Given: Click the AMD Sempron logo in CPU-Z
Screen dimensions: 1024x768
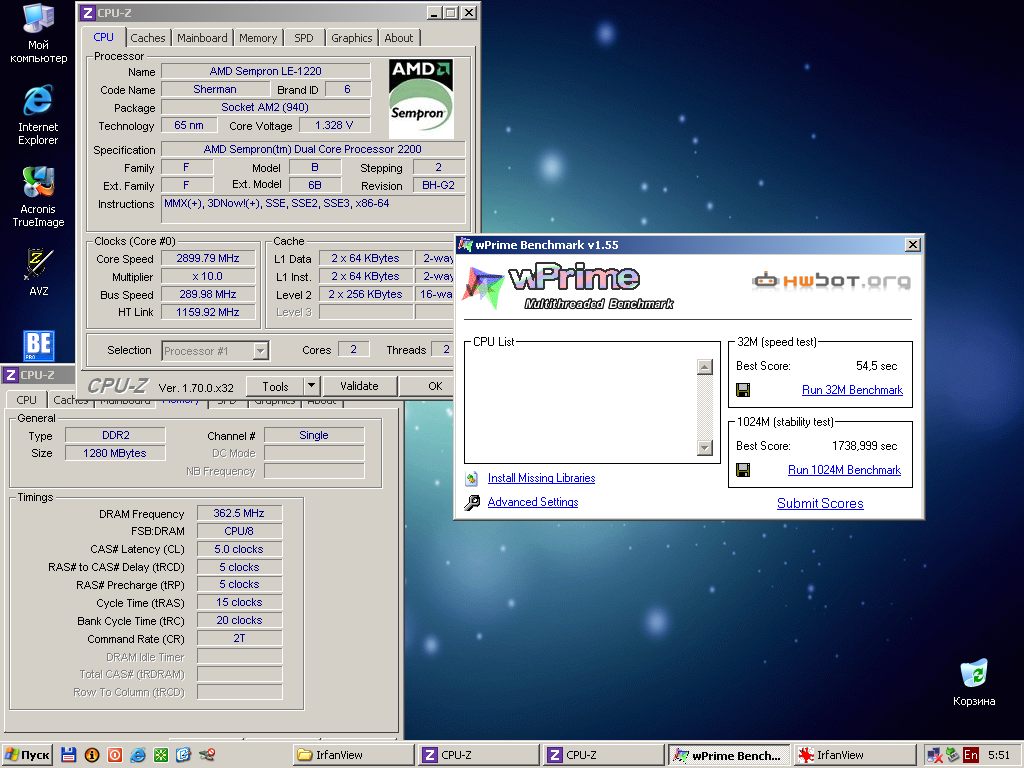Looking at the screenshot, I should pyautogui.click(x=421, y=99).
